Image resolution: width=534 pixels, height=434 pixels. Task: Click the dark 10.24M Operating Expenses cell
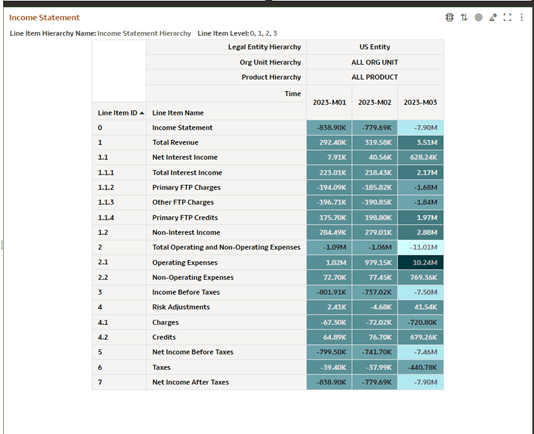421,262
